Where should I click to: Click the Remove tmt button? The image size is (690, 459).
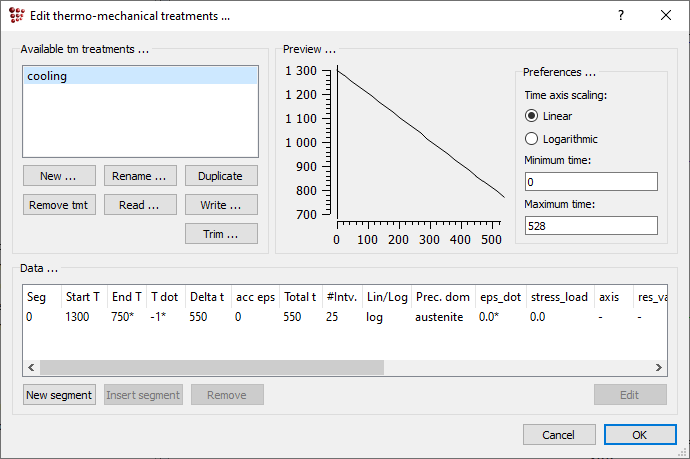59,205
